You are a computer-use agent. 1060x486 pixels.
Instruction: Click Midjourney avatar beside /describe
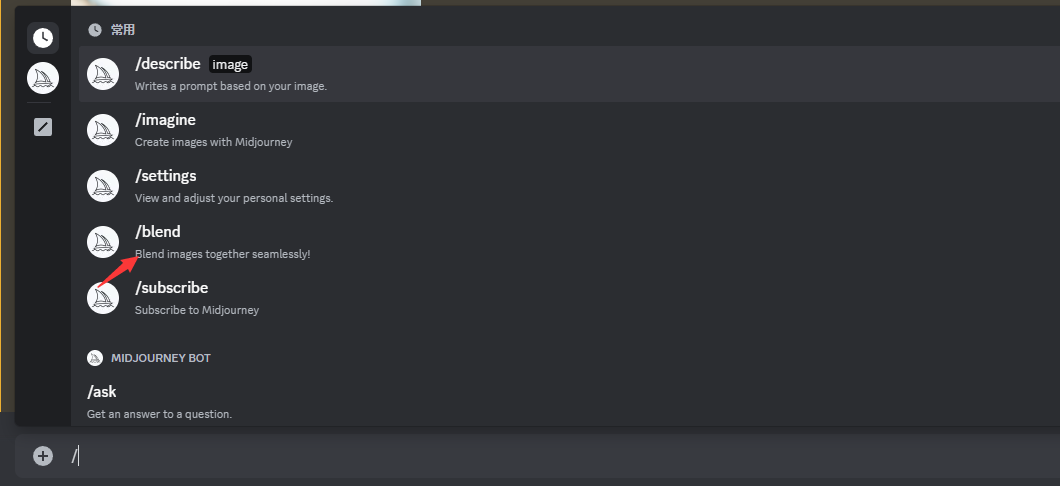pos(103,74)
